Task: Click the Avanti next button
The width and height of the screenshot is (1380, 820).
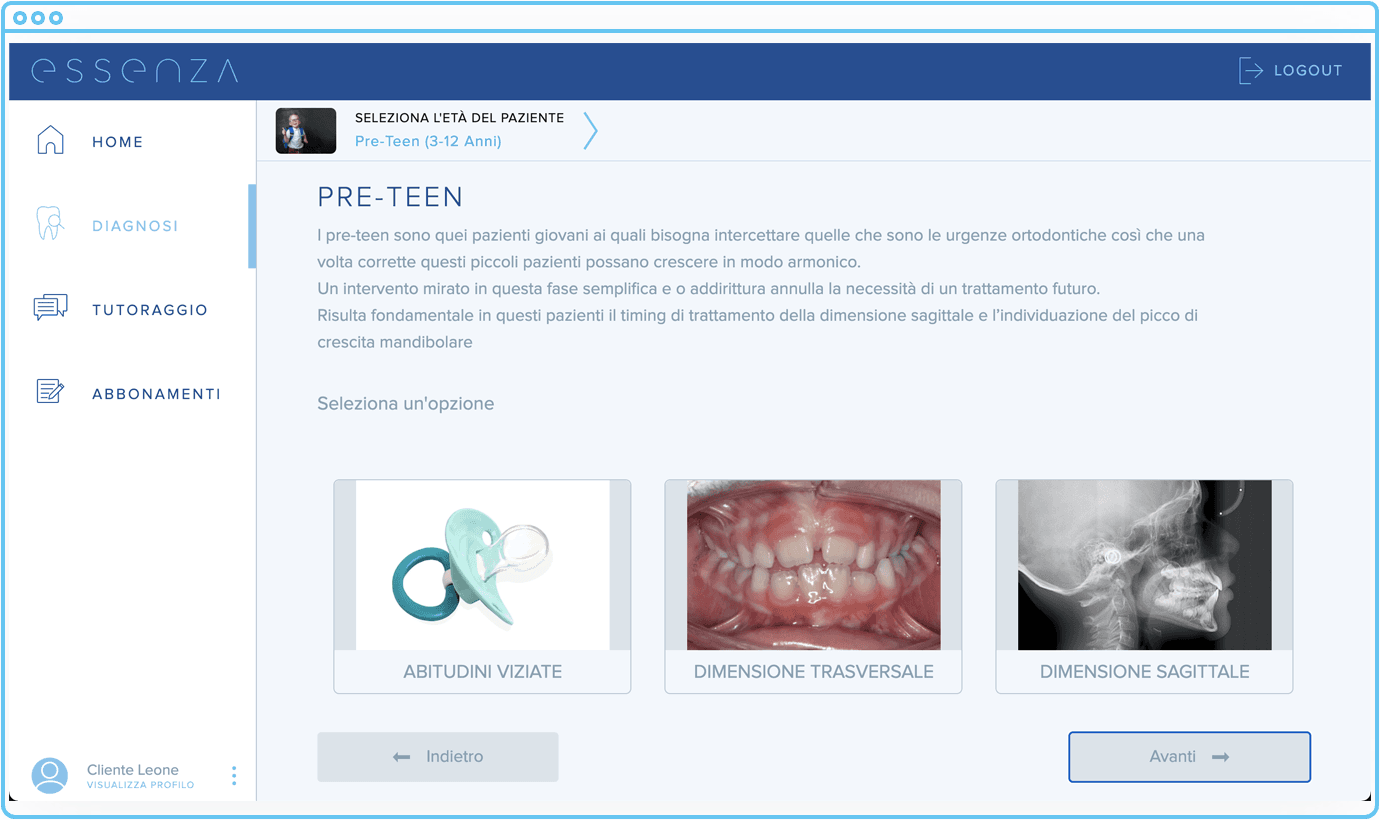Action: click(1189, 757)
